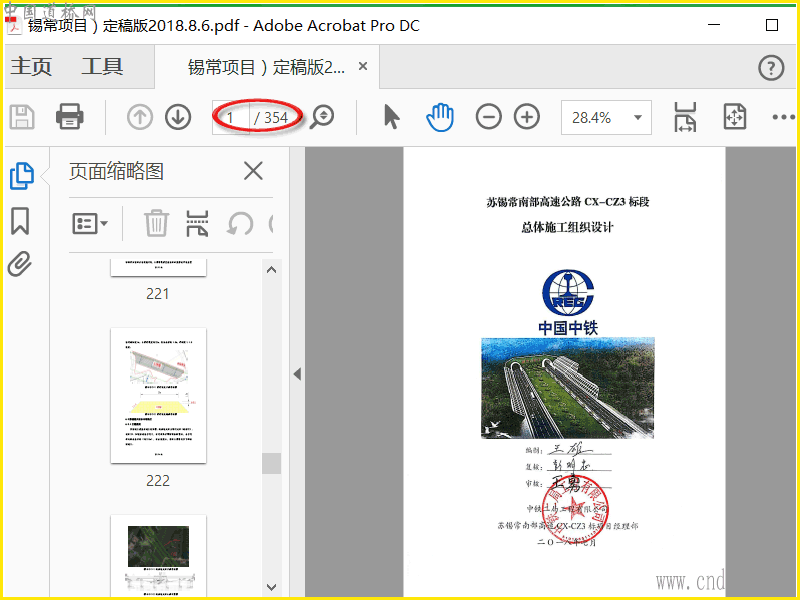This screenshot has height=600, width=800.
Task: Go to the next page with the down arrow
Action: (x=178, y=117)
